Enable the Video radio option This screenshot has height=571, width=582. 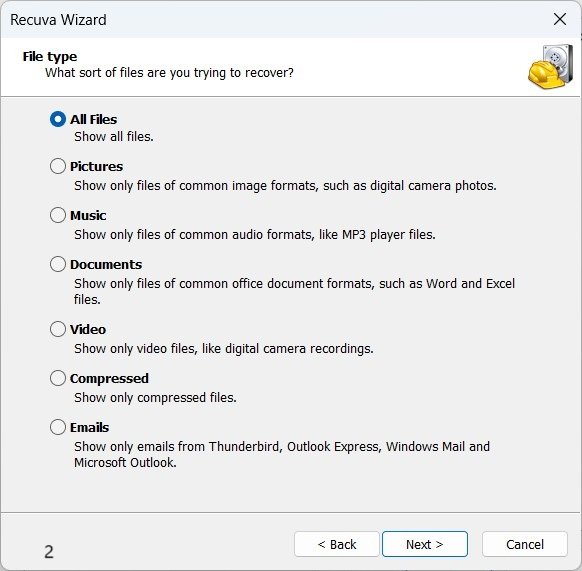(x=58, y=329)
